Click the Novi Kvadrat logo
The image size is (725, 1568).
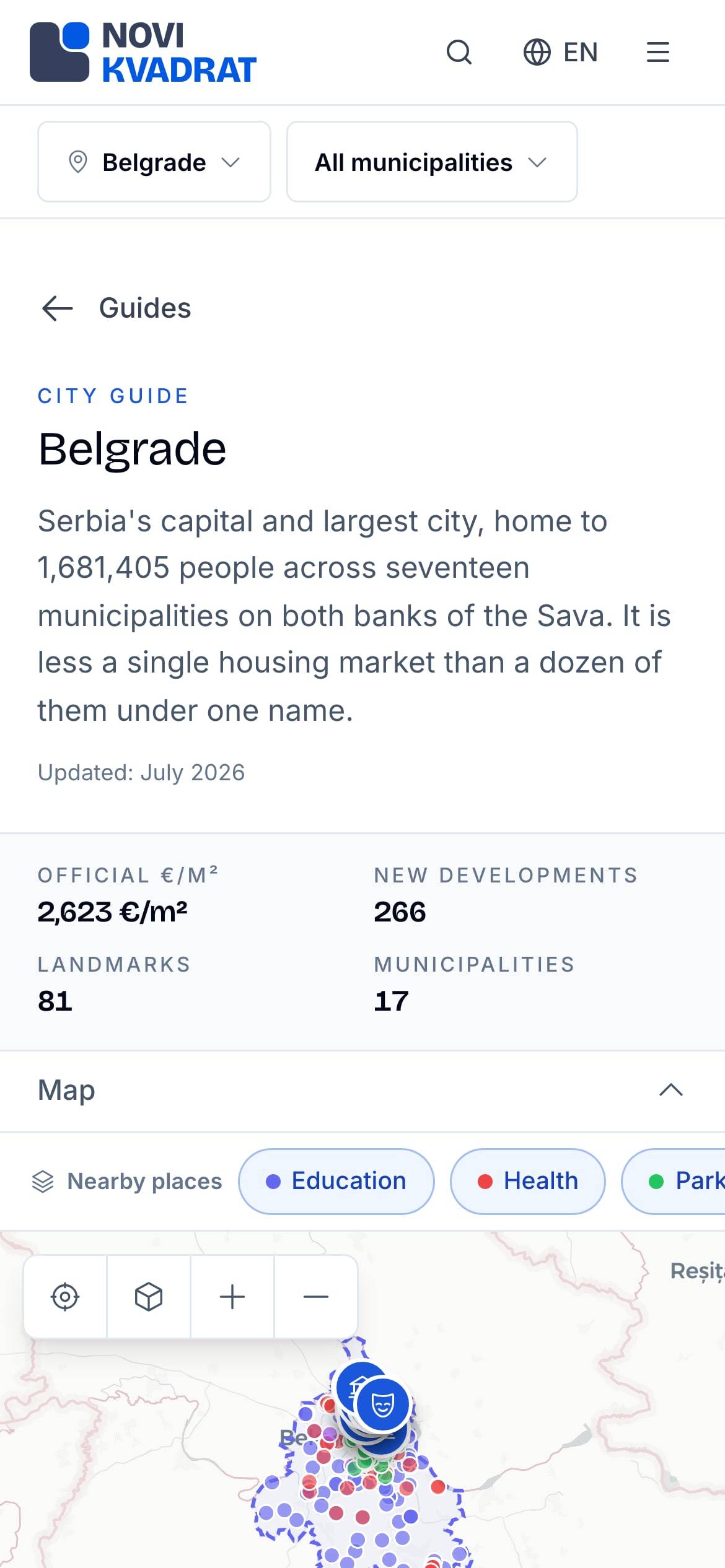coord(143,52)
